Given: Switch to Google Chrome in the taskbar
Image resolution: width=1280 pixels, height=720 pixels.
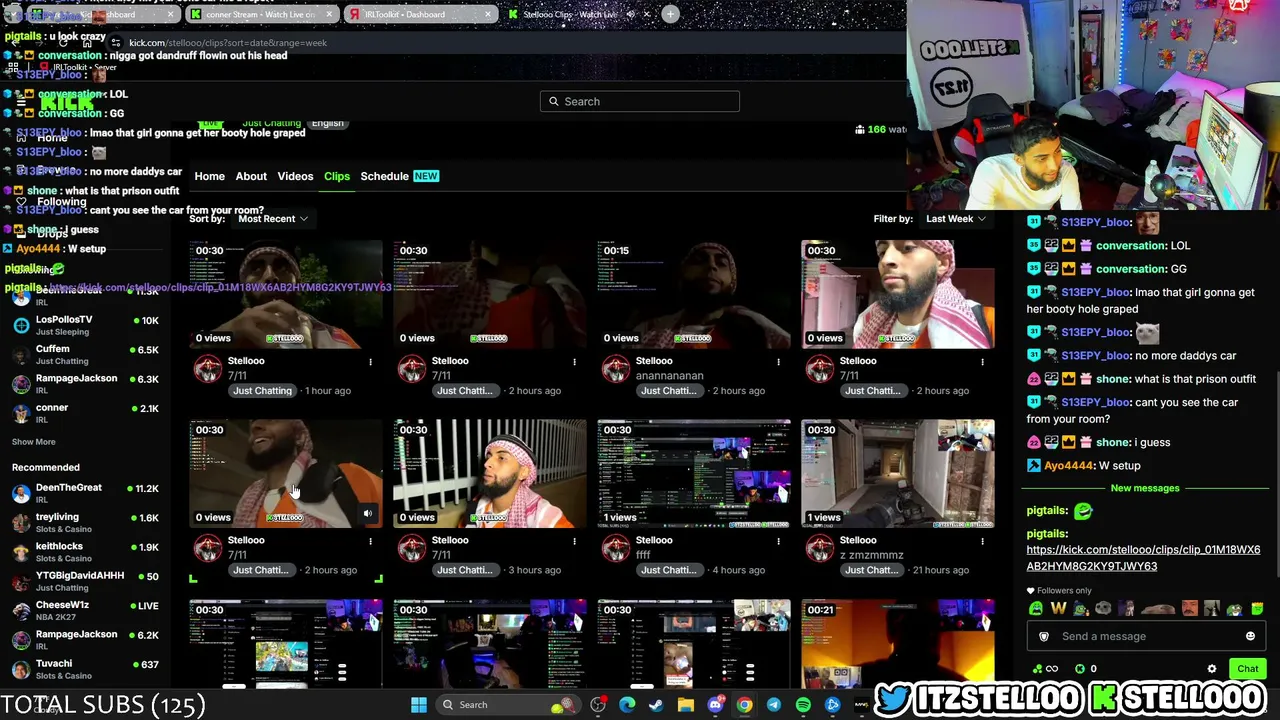Looking at the screenshot, I should 744,705.
